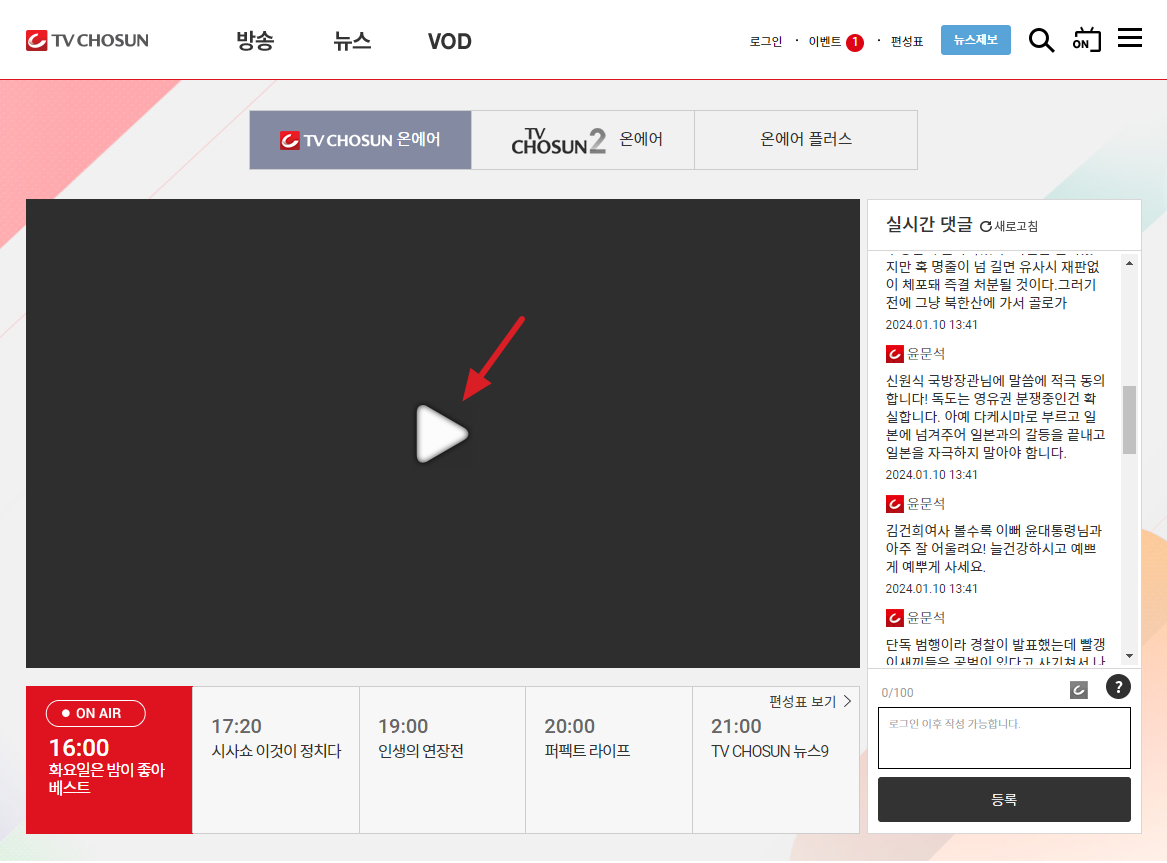Click user icon for 윤문석 above 단독 범행 comment
Image resolution: width=1167 pixels, height=863 pixels.
pyautogui.click(x=895, y=617)
